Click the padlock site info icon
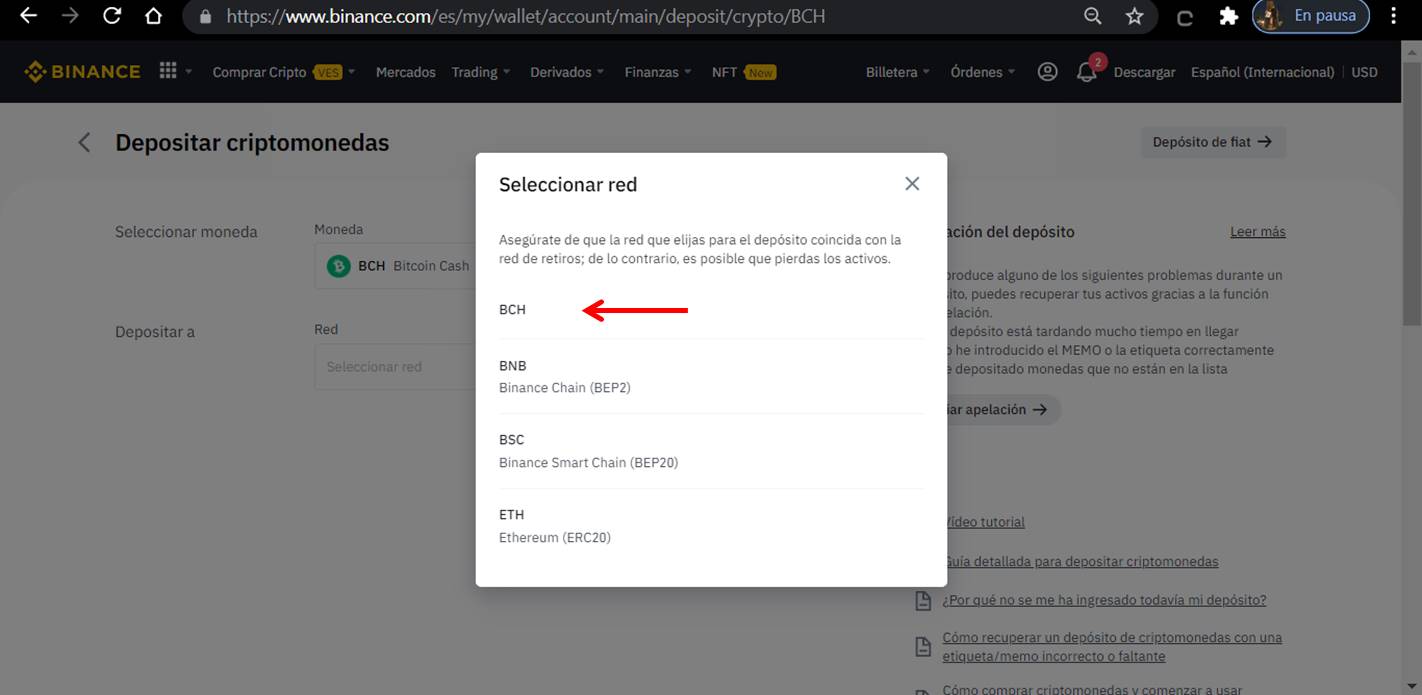The image size is (1422, 695). 206,17
